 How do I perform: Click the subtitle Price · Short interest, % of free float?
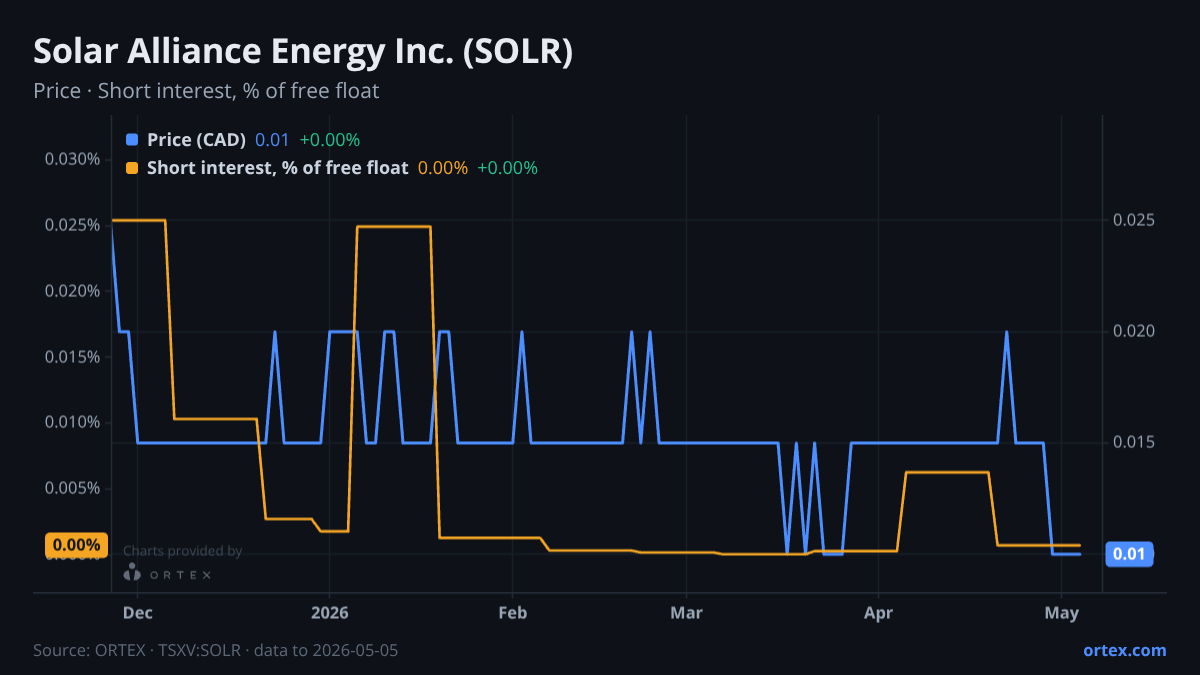click(x=206, y=91)
